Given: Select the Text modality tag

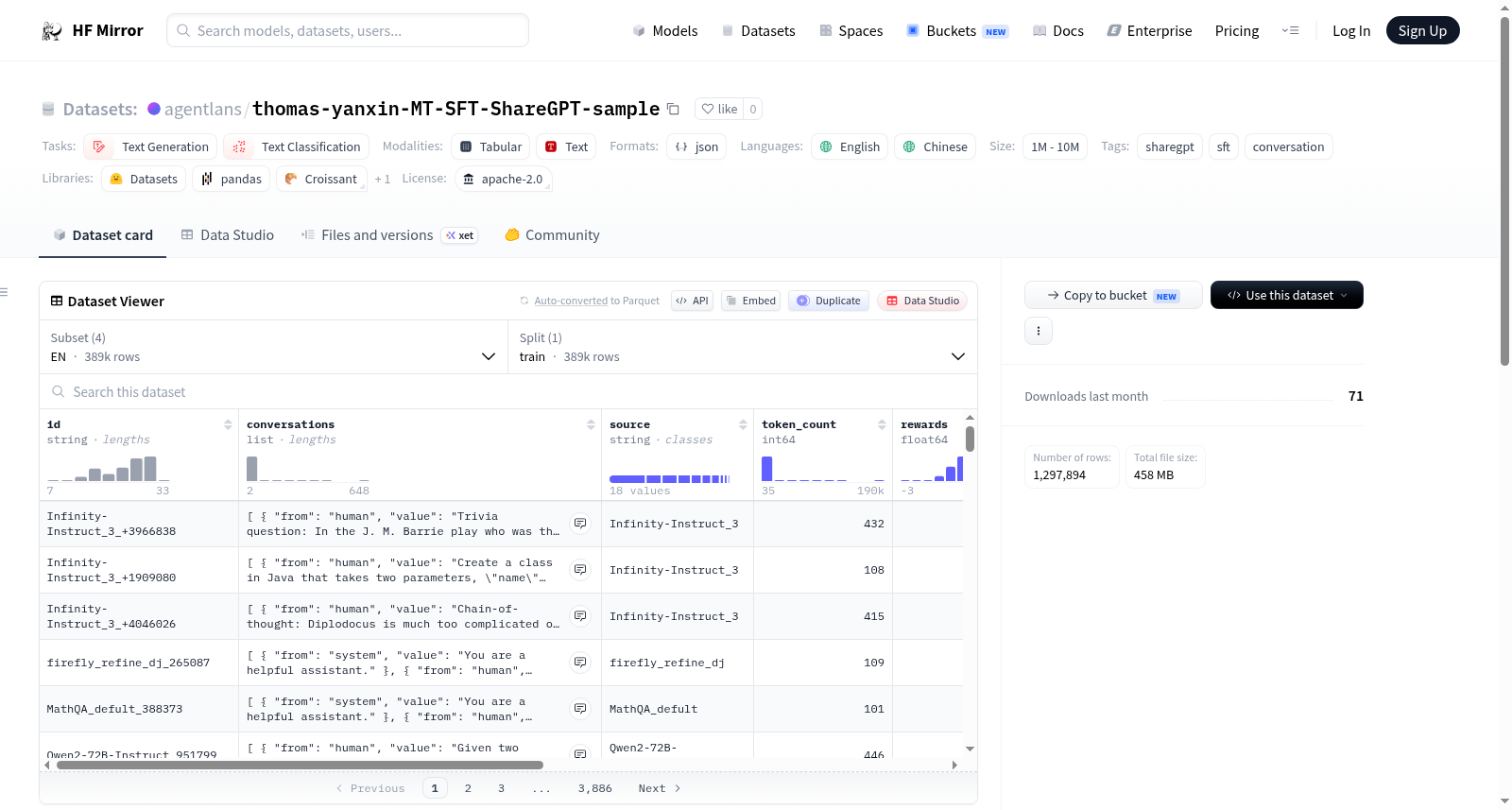Looking at the screenshot, I should click(x=566, y=146).
